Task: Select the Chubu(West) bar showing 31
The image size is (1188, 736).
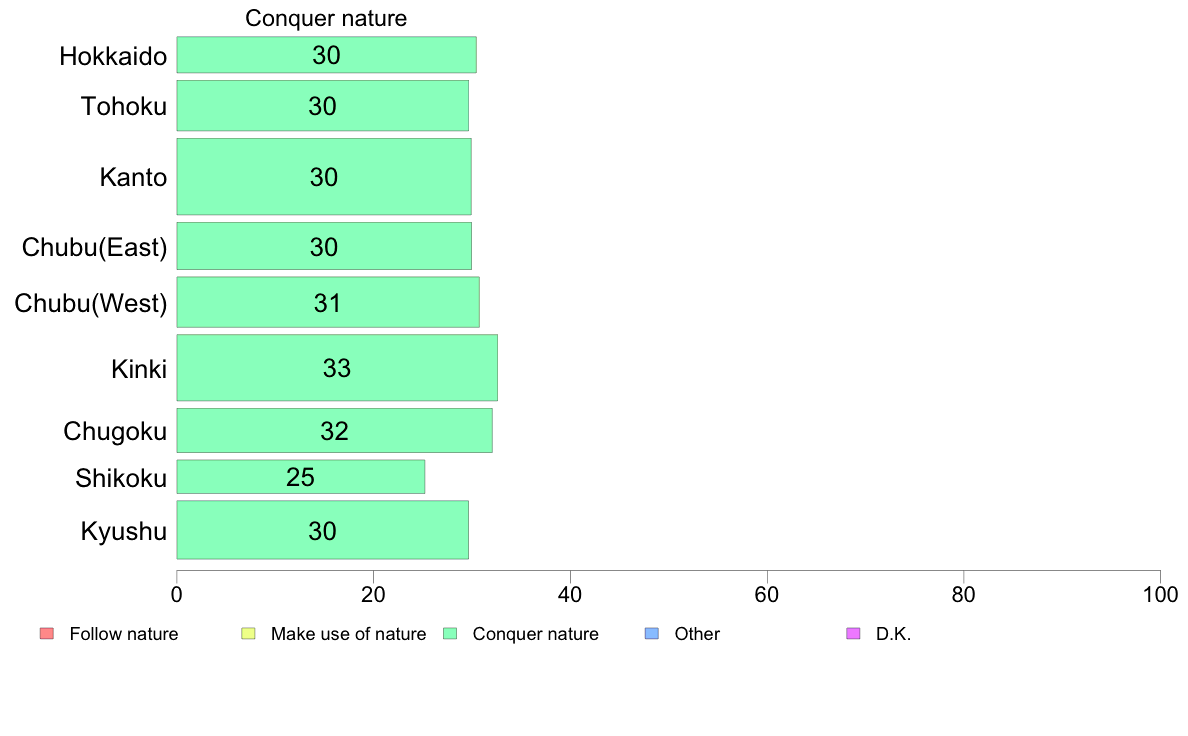Action: point(328,302)
